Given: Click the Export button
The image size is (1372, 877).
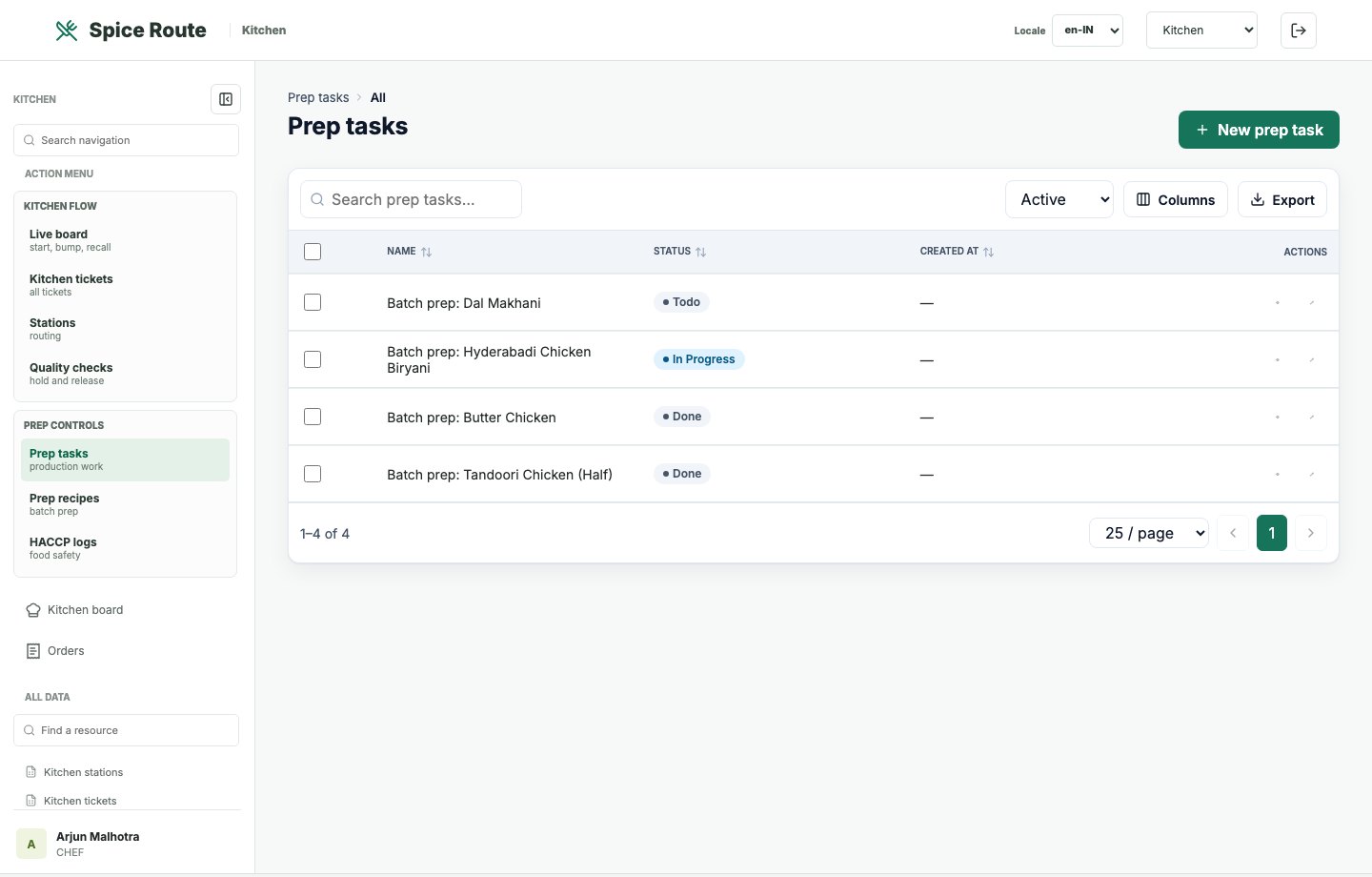Looking at the screenshot, I should [x=1282, y=199].
